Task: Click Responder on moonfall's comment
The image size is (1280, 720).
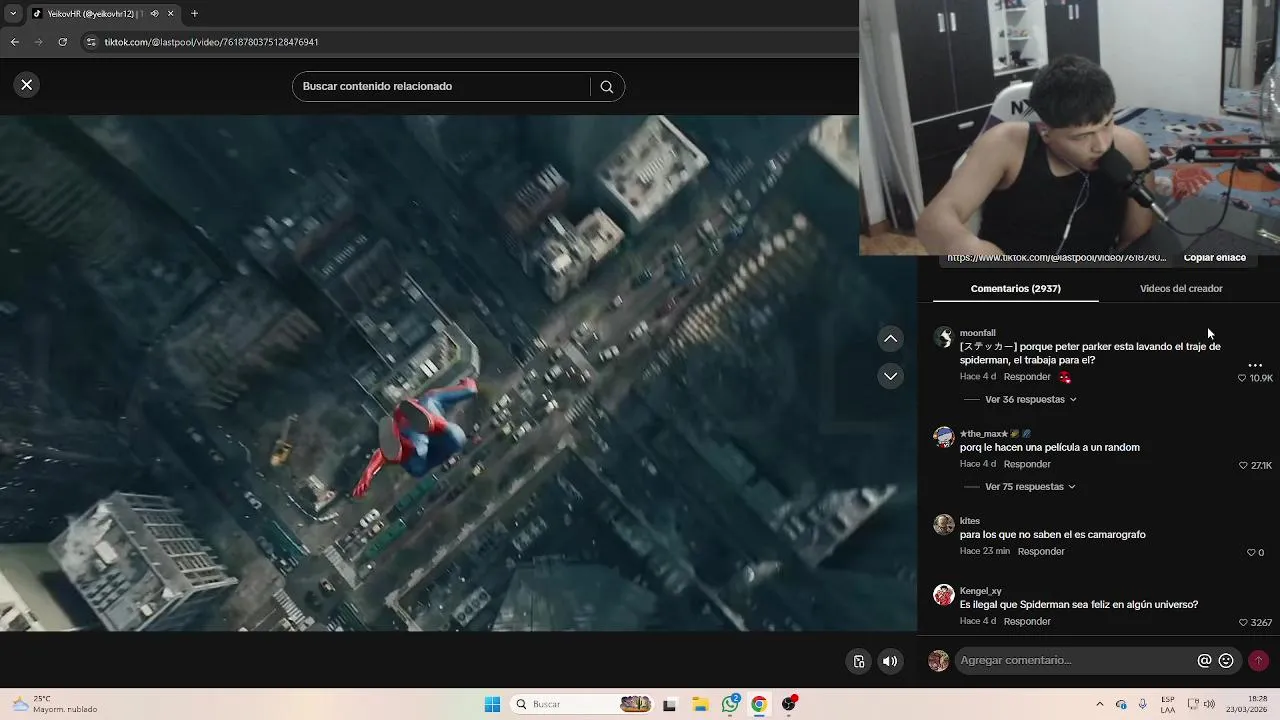Action: (1027, 377)
